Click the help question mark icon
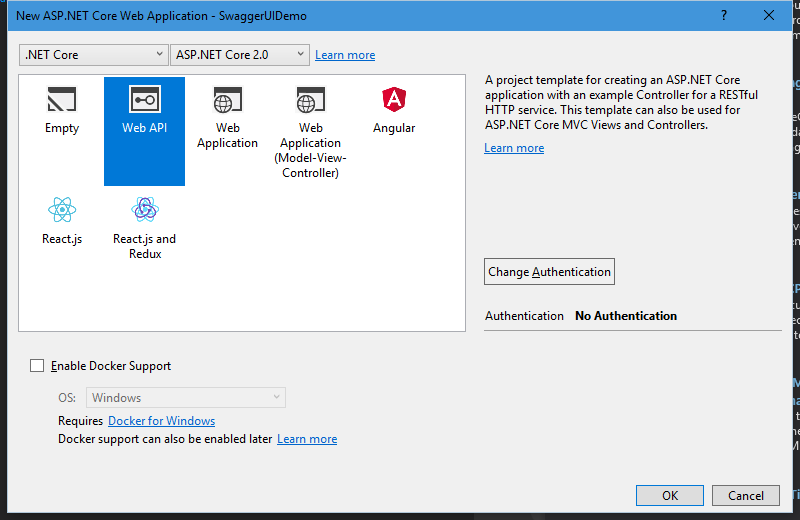 point(723,16)
